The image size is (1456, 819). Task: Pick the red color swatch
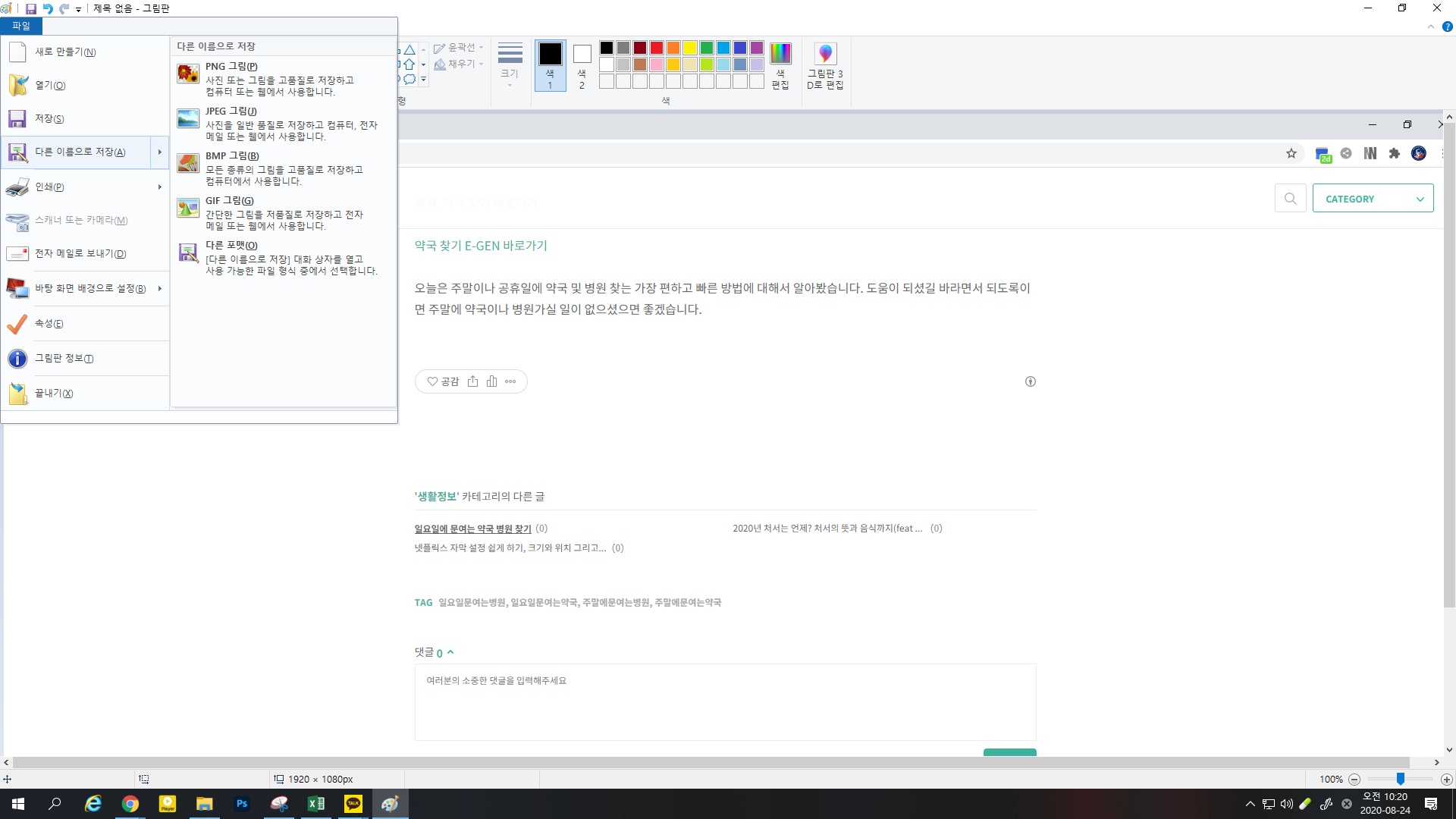coord(657,48)
